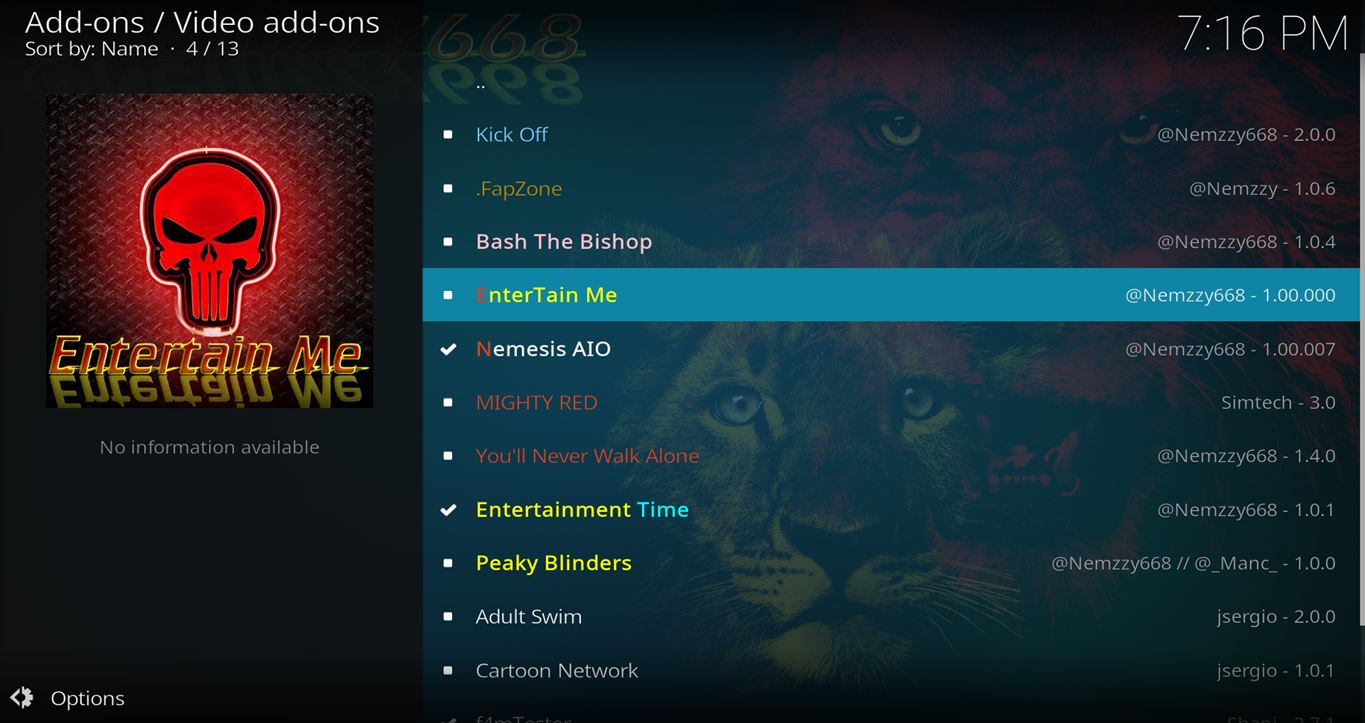Click the bullet marker beside MIGHTY RED
Image resolution: width=1365 pixels, height=723 pixels.
point(448,403)
